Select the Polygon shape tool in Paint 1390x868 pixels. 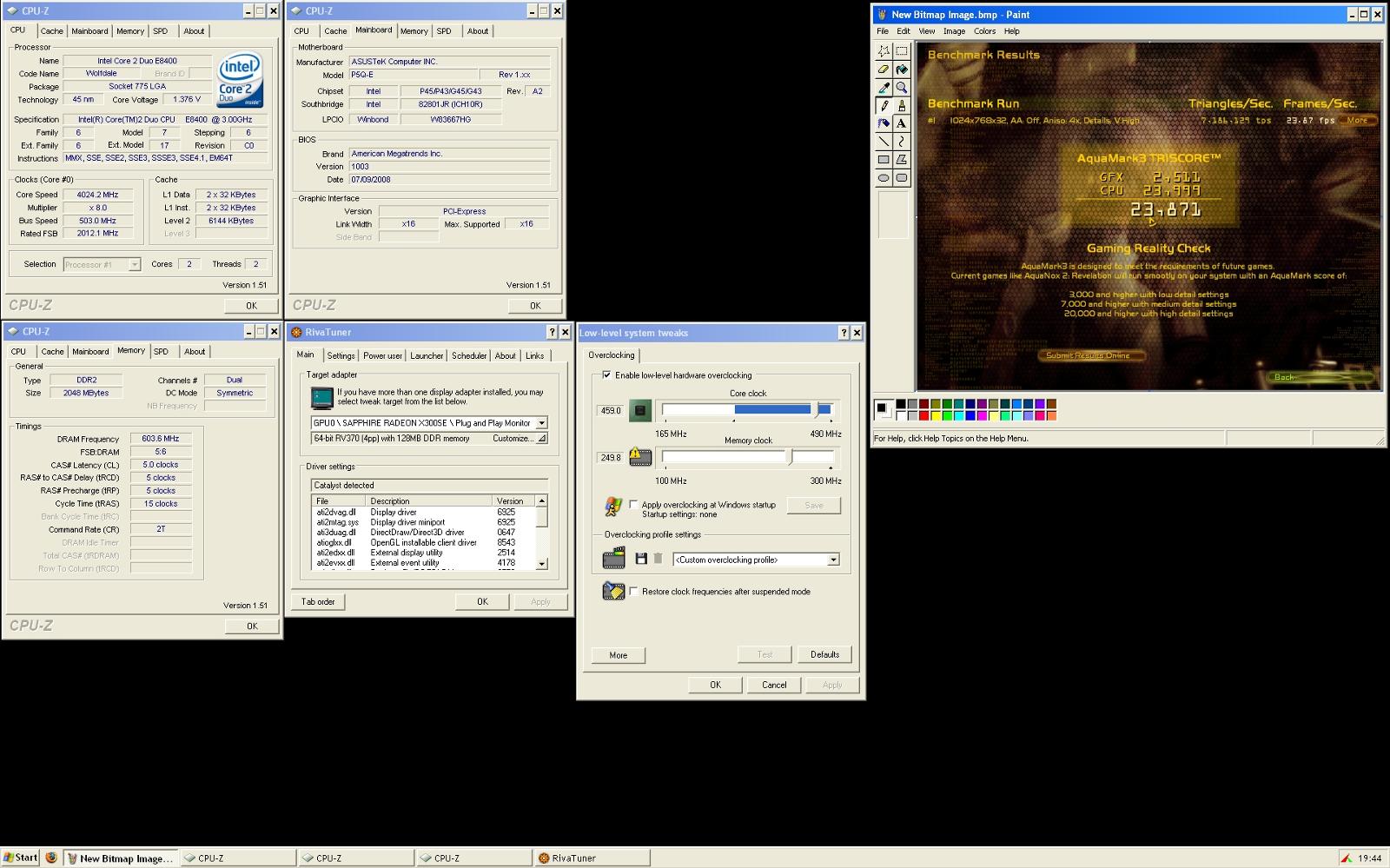(902, 160)
